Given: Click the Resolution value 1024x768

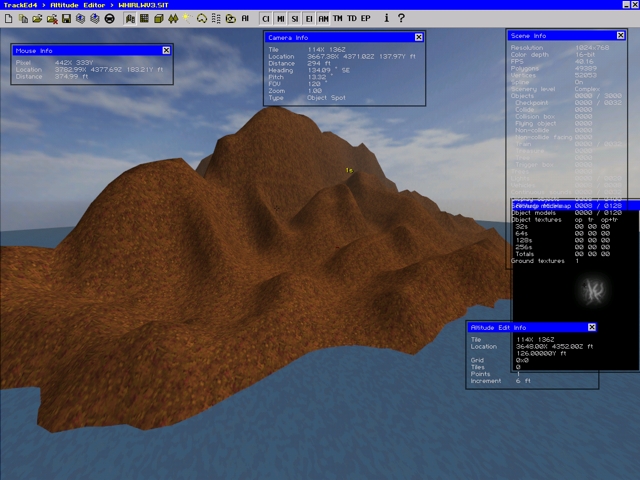Looking at the screenshot, I should 592,48.
